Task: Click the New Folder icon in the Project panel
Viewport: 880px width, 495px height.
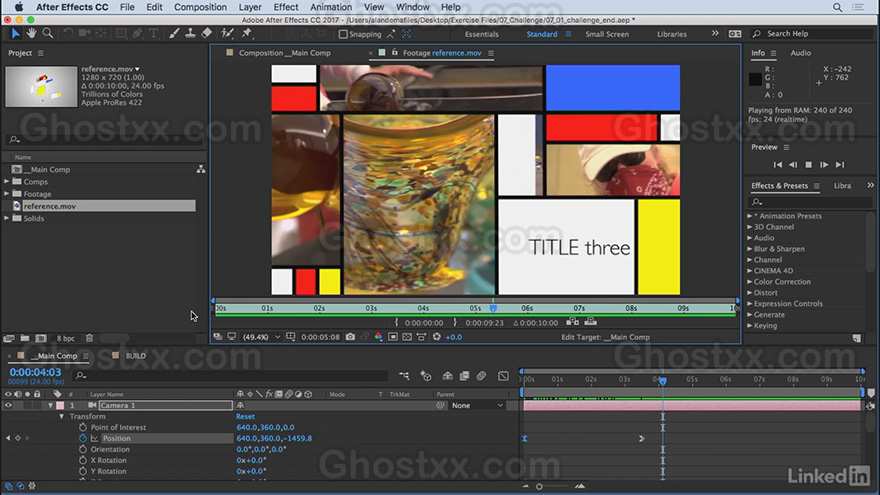Action: (25, 338)
